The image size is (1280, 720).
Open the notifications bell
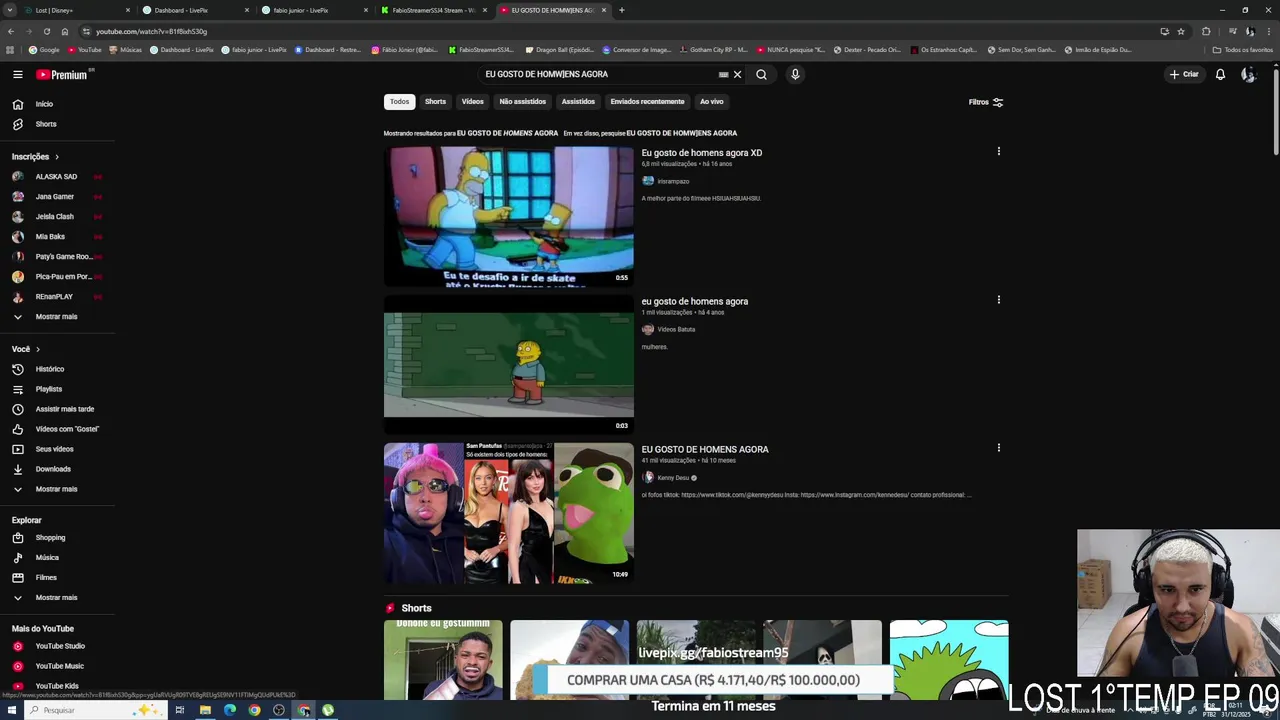[1220, 74]
